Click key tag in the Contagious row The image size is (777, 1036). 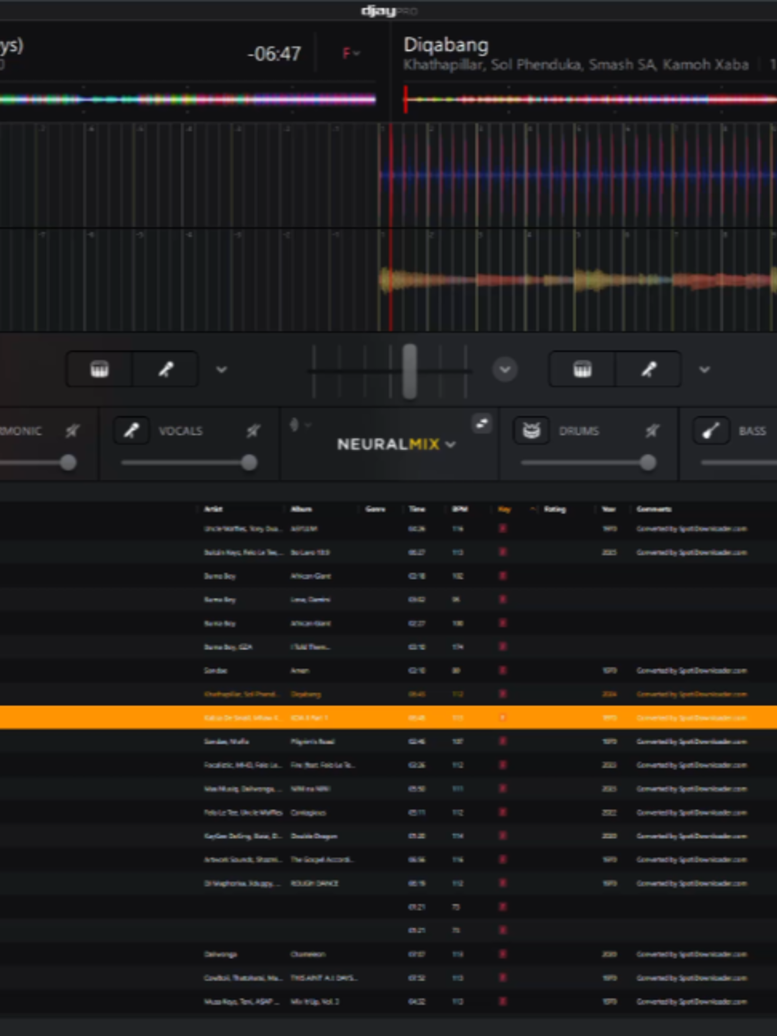(x=503, y=812)
